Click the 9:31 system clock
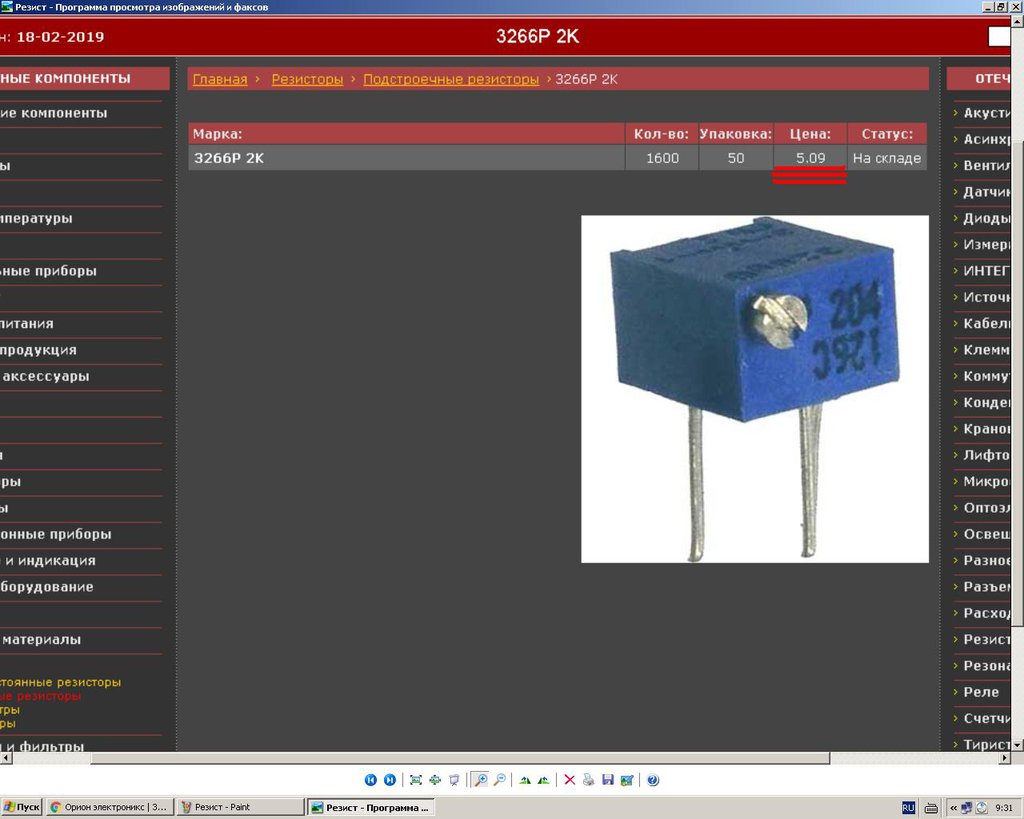The height and width of the screenshot is (819, 1024). click(1004, 808)
